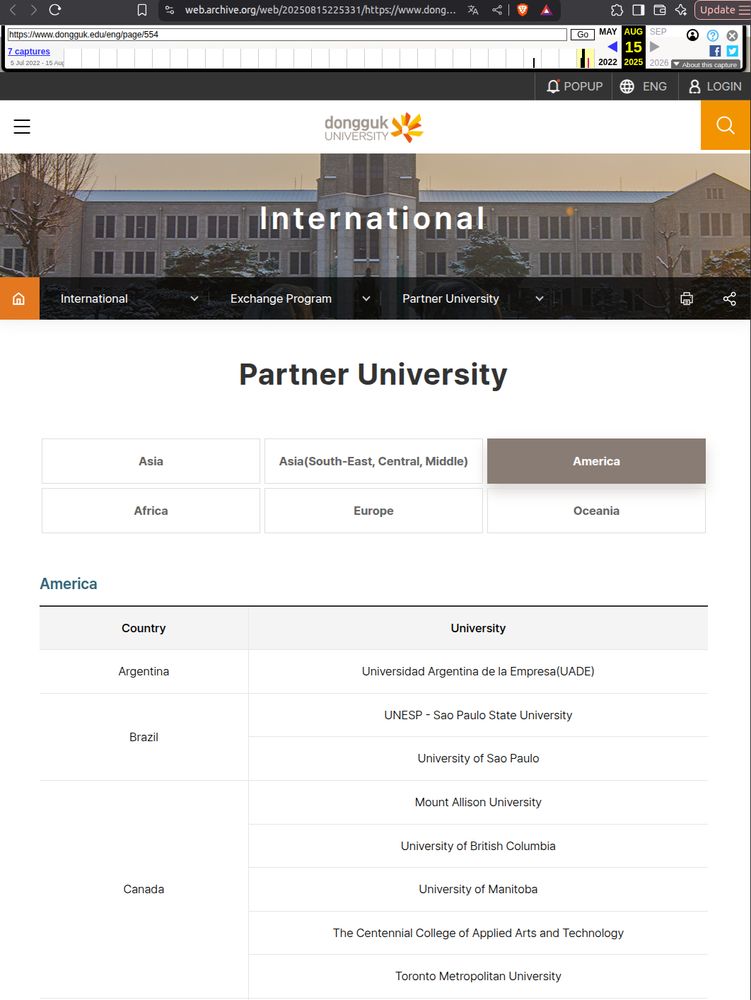Open the Brave Shields lion icon
Viewport: 751px width, 1000px height.
(522, 10)
